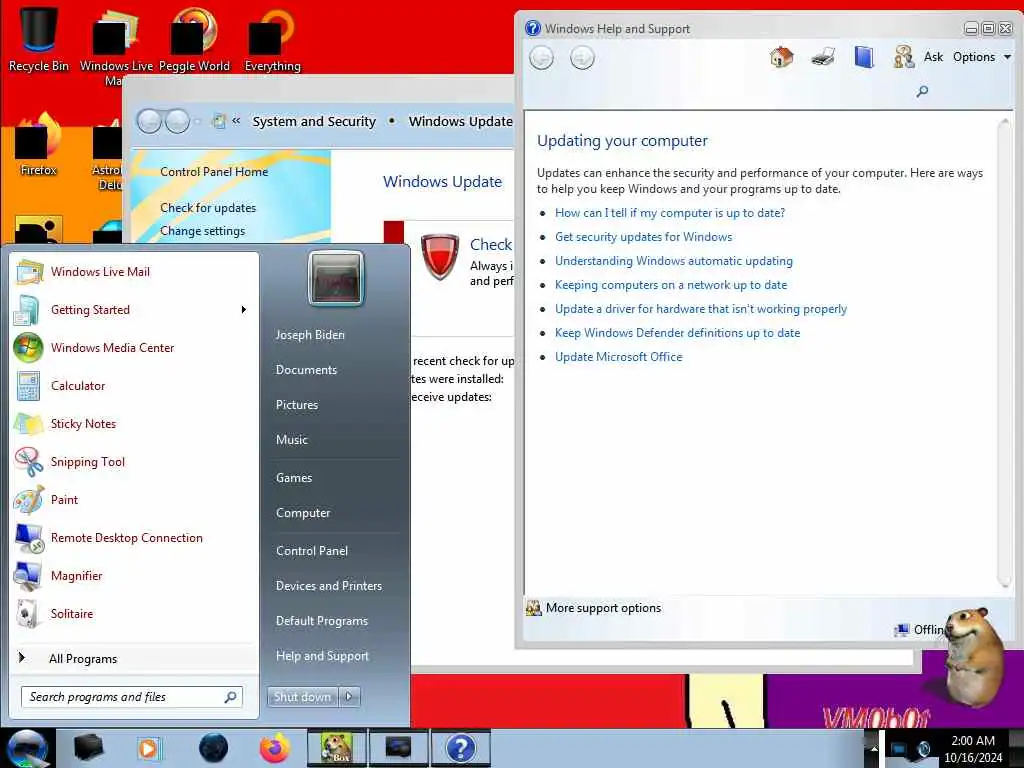The image size is (1024, 768).
Task: Expand Getting Started submenu arrow
Action: click(244, 310)
